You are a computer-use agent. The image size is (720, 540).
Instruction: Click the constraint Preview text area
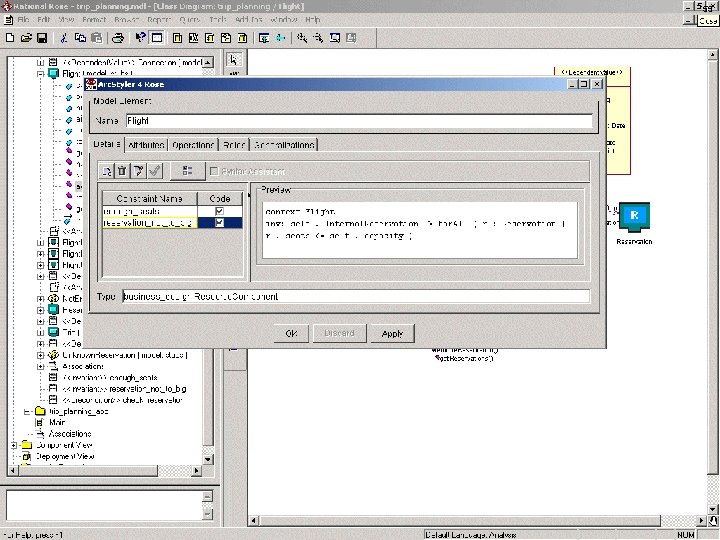[x=420, y=230]
